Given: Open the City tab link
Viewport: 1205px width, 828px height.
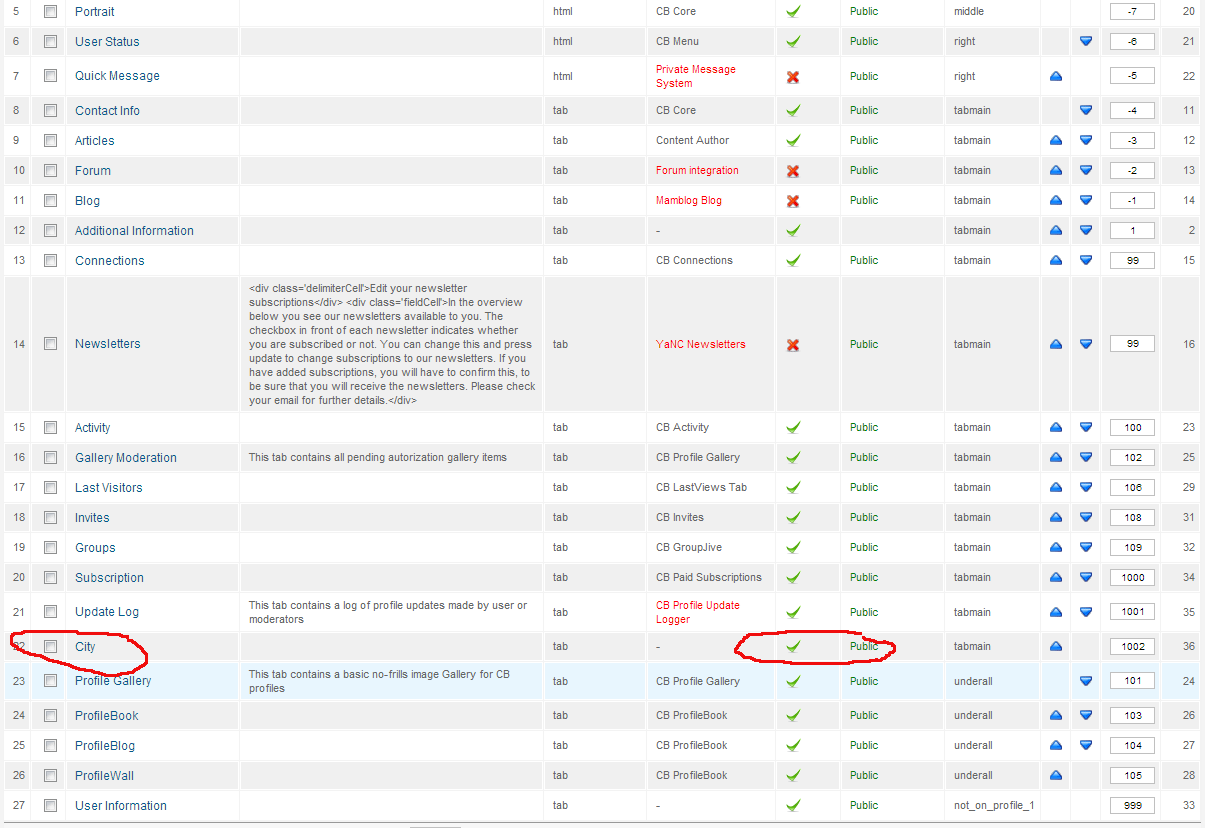Looking at the screenshot, I should pos(85,647).
